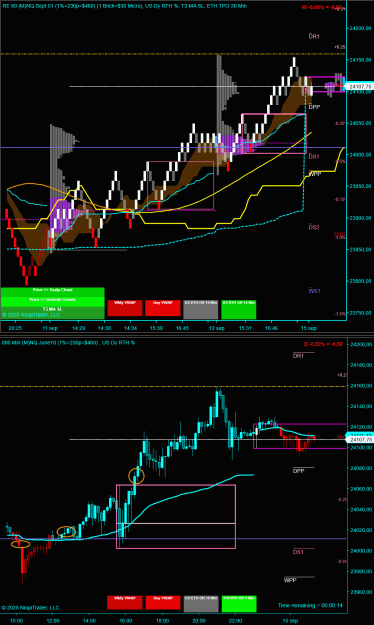Click the DPP pivot label in the bottom chart
The width and height of the screenshot is (374, 625).
click(299, 471)
